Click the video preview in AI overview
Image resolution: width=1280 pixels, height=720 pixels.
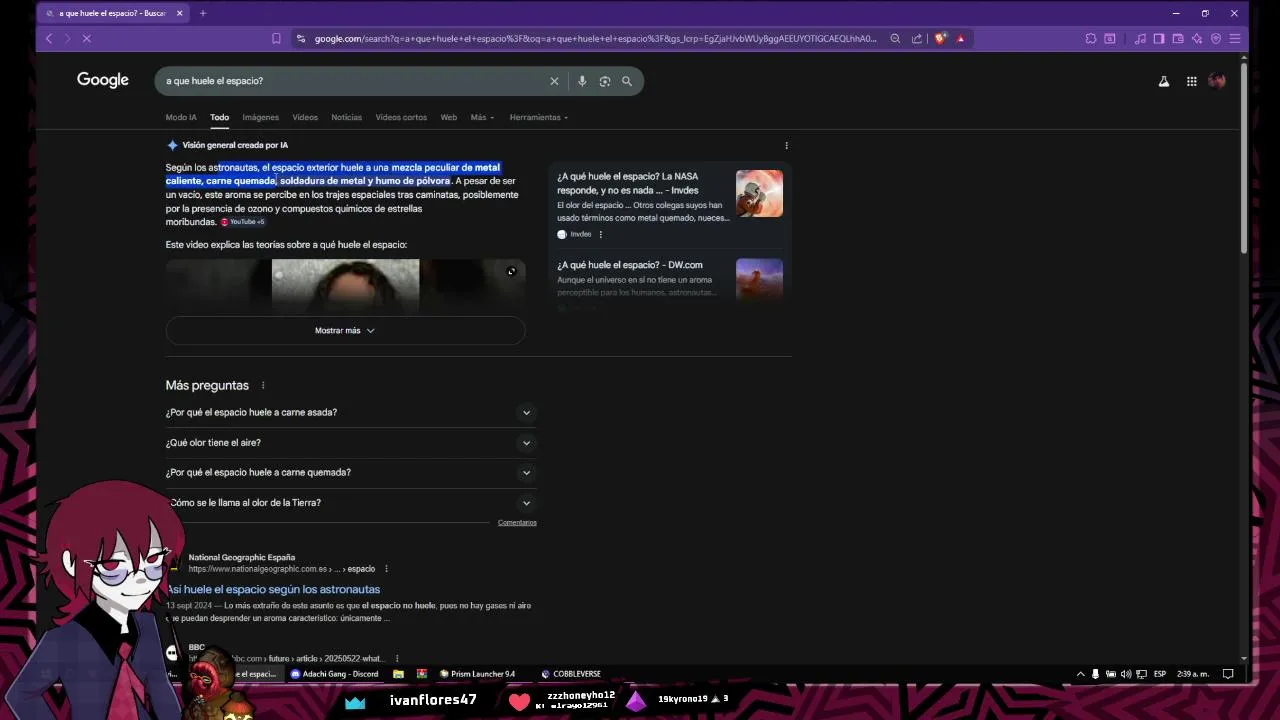click(345, 286)
